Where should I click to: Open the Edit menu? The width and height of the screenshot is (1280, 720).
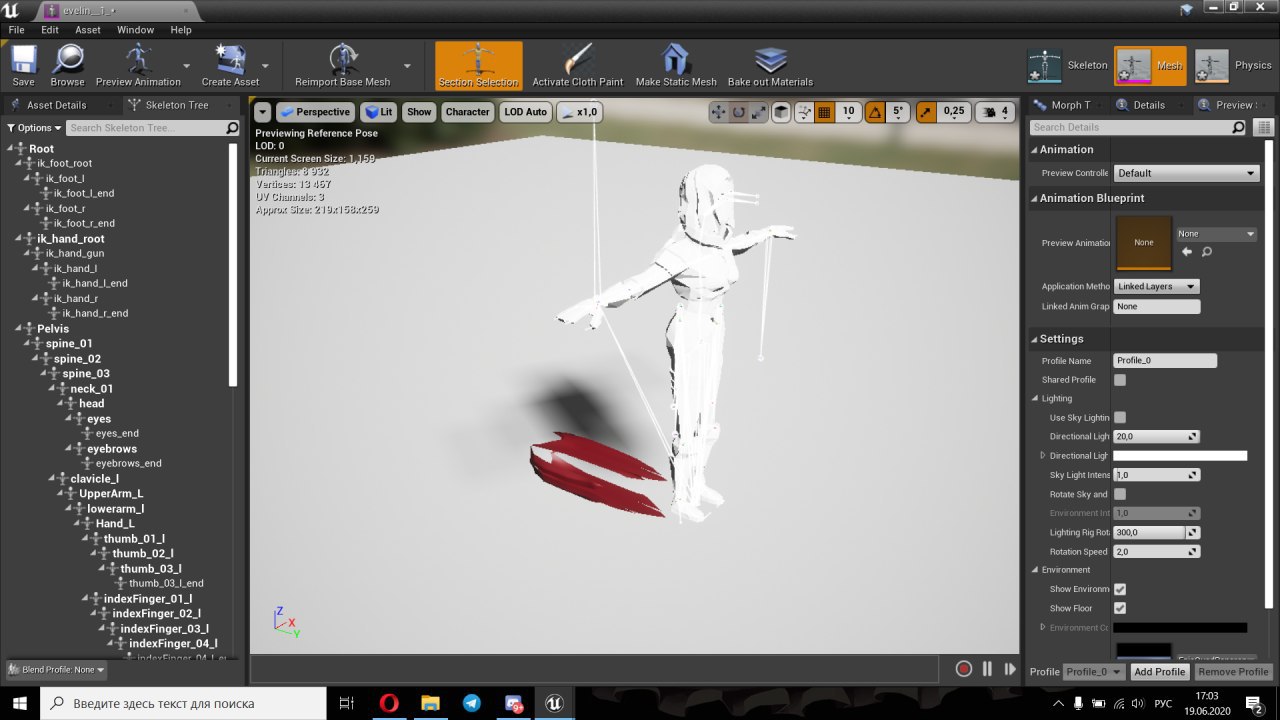(50, 30)
